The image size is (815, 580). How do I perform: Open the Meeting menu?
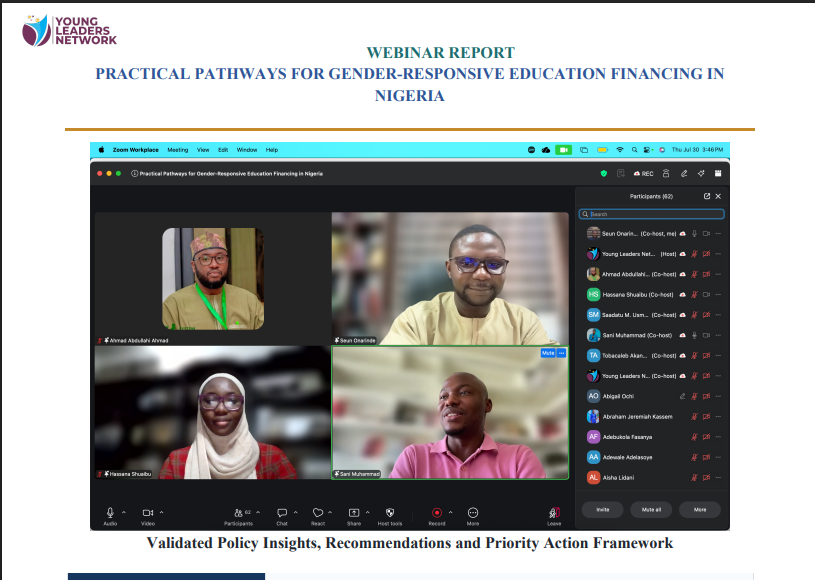178,150
